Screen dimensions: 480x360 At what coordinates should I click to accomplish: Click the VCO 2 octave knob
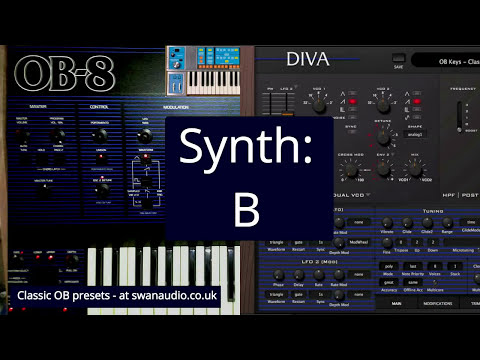(383, 105)
